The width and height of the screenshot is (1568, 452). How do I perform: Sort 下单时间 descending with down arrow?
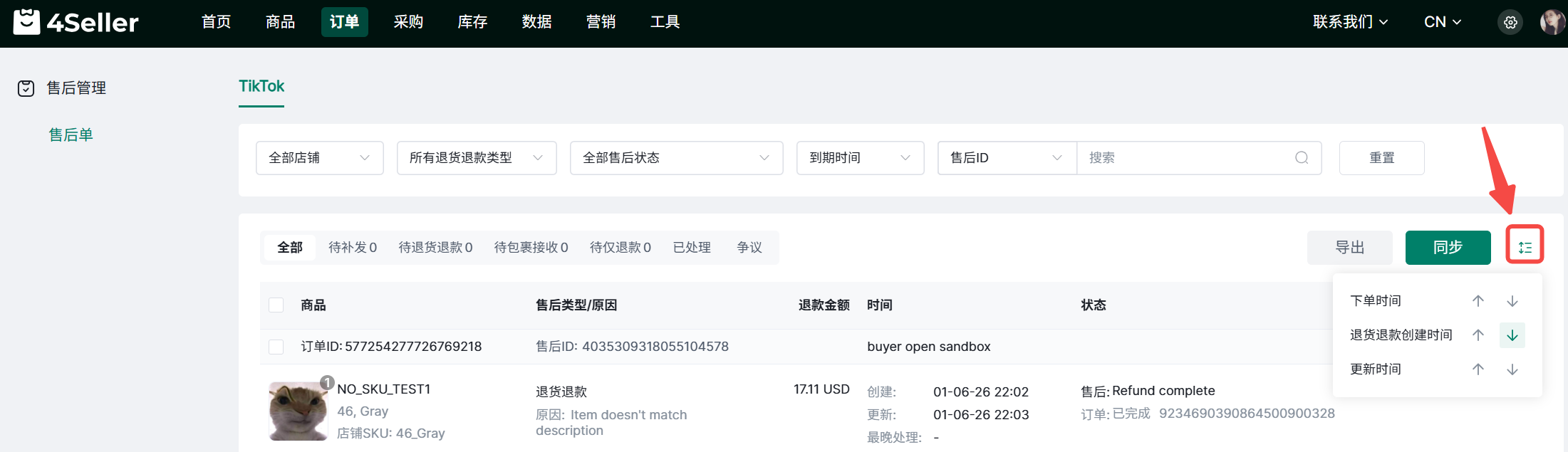coord(1512,301)
